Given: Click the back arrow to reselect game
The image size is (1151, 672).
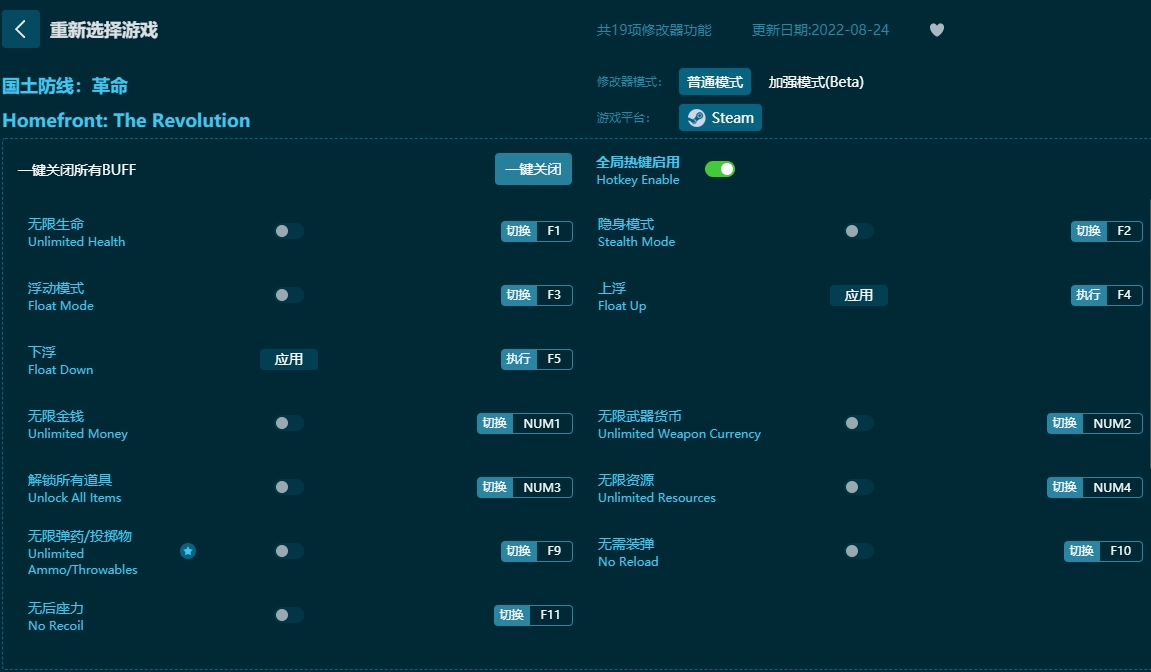Looking at the screenshot, I should [21, 29].
